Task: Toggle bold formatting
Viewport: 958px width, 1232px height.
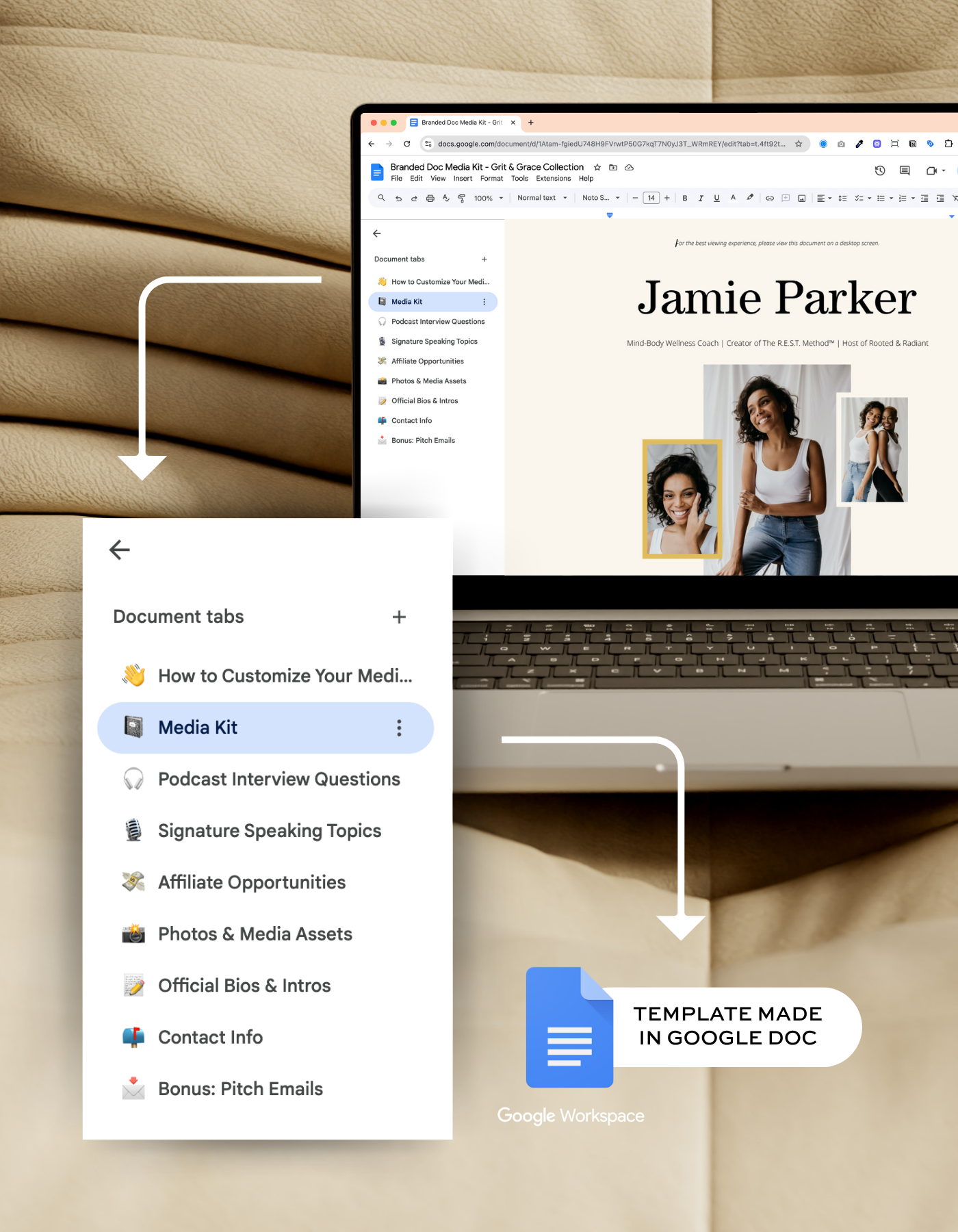Action: (685, 198)
